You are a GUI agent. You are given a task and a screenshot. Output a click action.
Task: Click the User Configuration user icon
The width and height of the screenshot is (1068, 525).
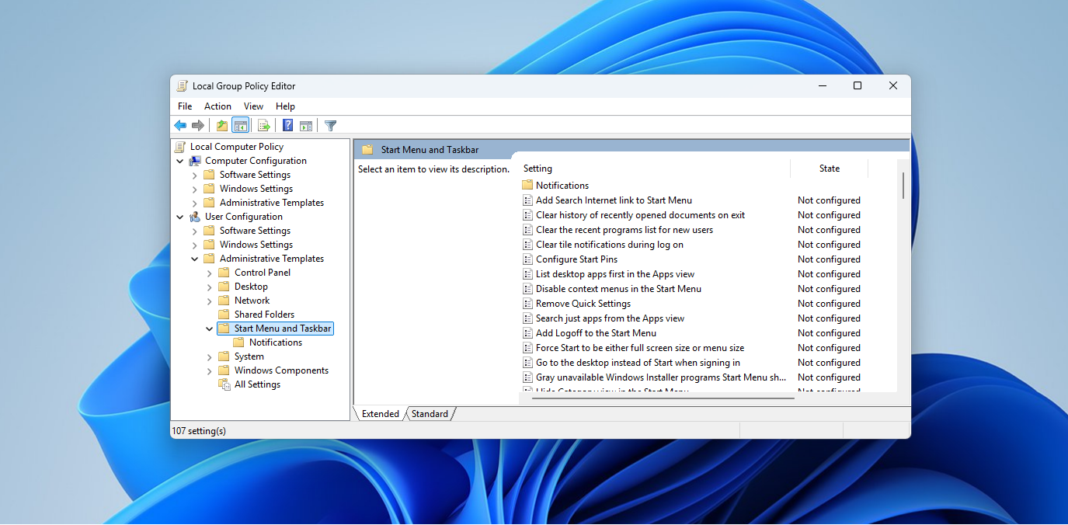(195, 217)
